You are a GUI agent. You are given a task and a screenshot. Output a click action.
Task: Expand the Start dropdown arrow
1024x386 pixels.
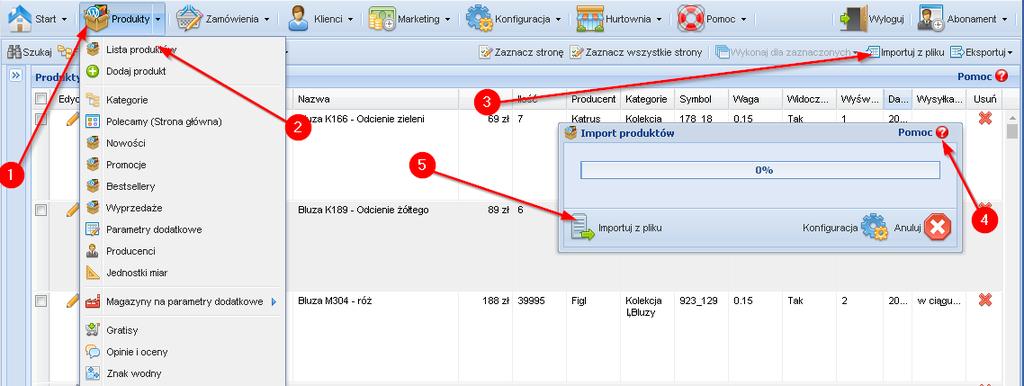(64, 20)
